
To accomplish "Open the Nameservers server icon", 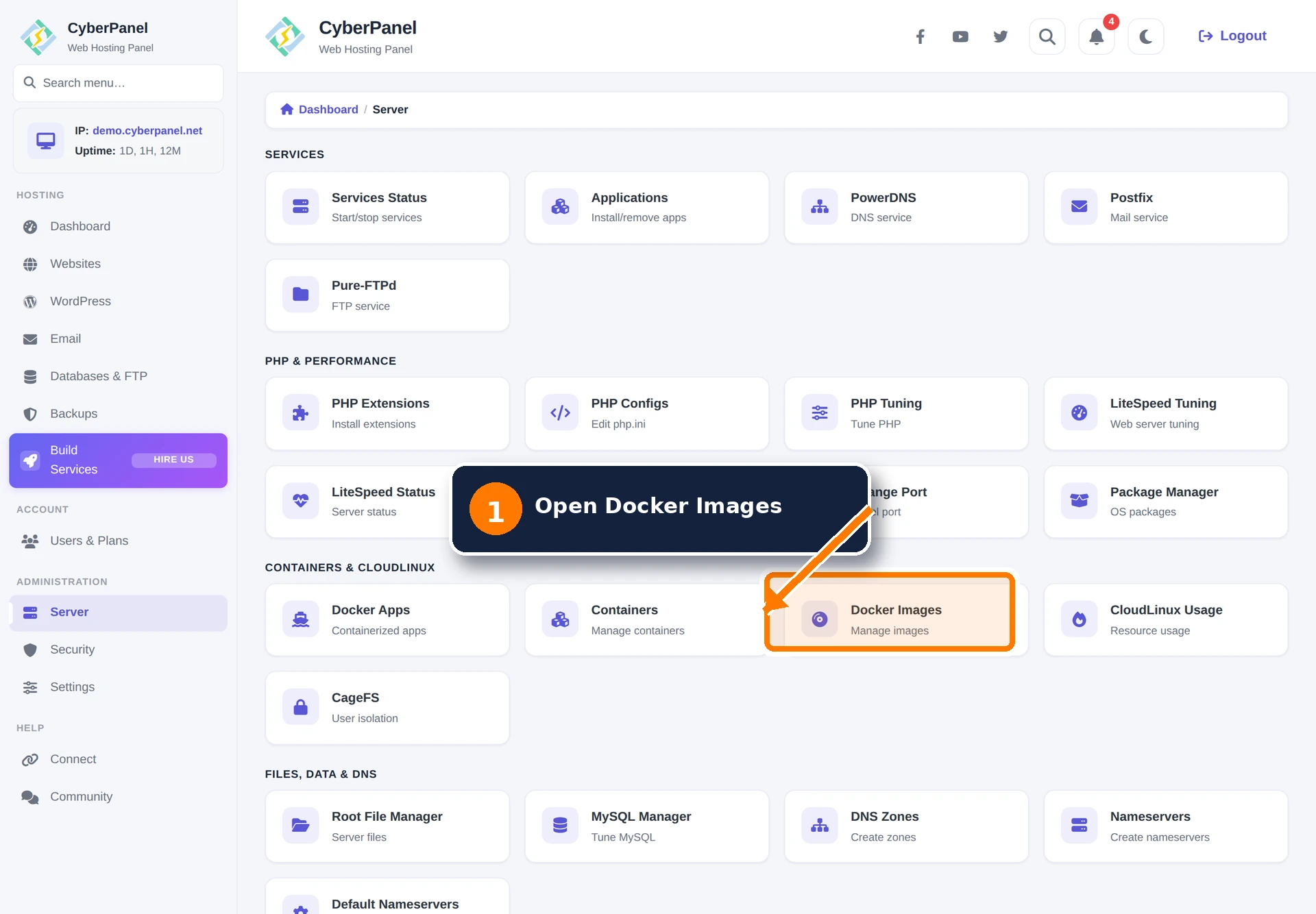I will tap(1080, 826).
